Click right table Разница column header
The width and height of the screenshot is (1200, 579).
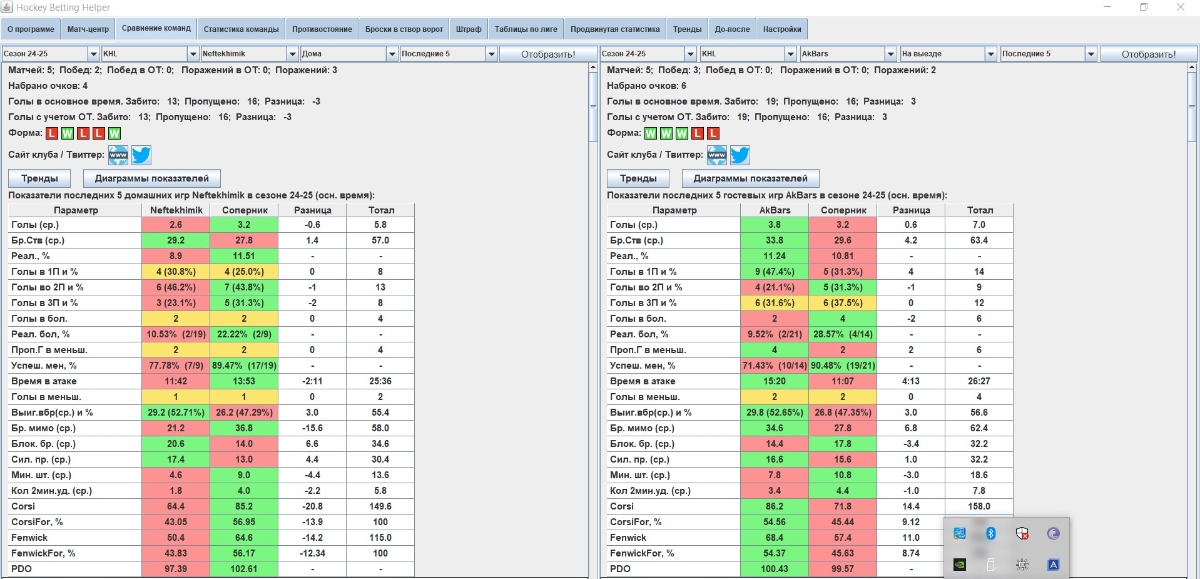tap(911, 211)
